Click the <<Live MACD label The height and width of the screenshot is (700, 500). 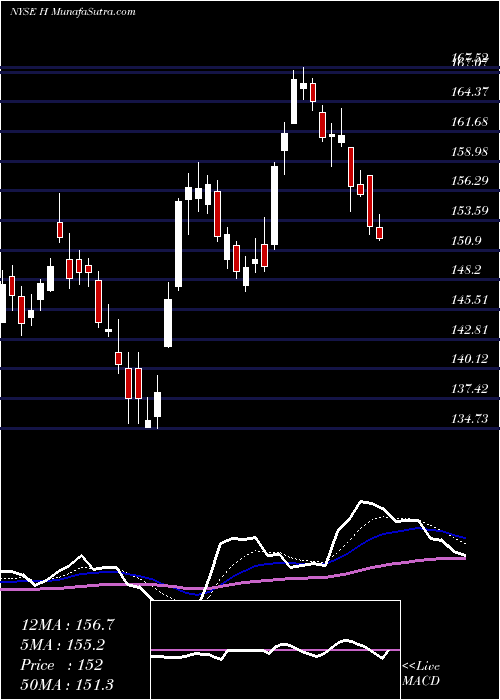[x=421, y=673]
